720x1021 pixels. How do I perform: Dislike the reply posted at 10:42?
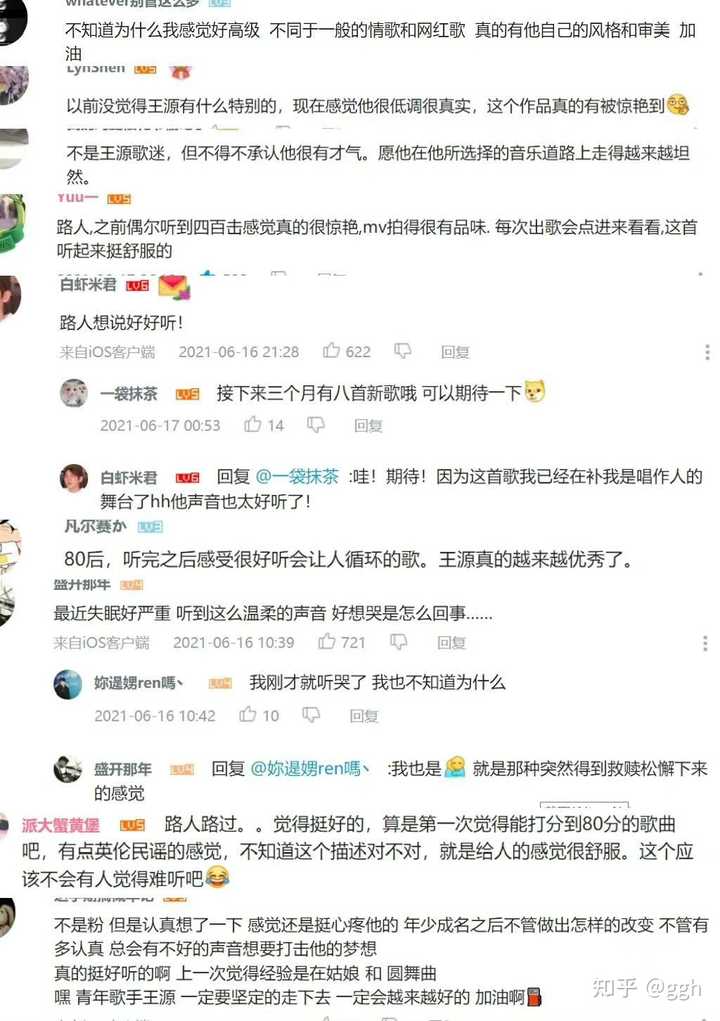tap(311, 716)
